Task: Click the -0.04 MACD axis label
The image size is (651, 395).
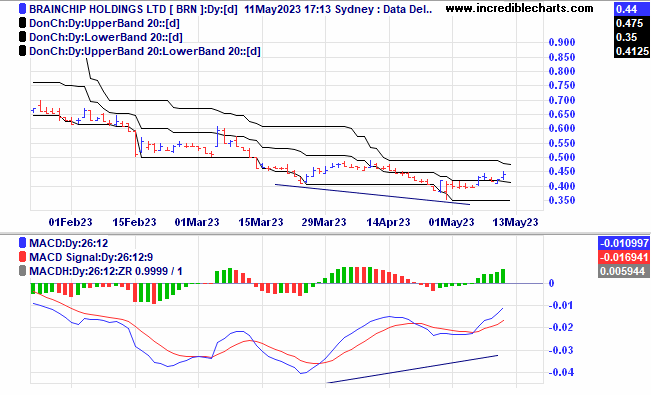Action: [562, 372]
